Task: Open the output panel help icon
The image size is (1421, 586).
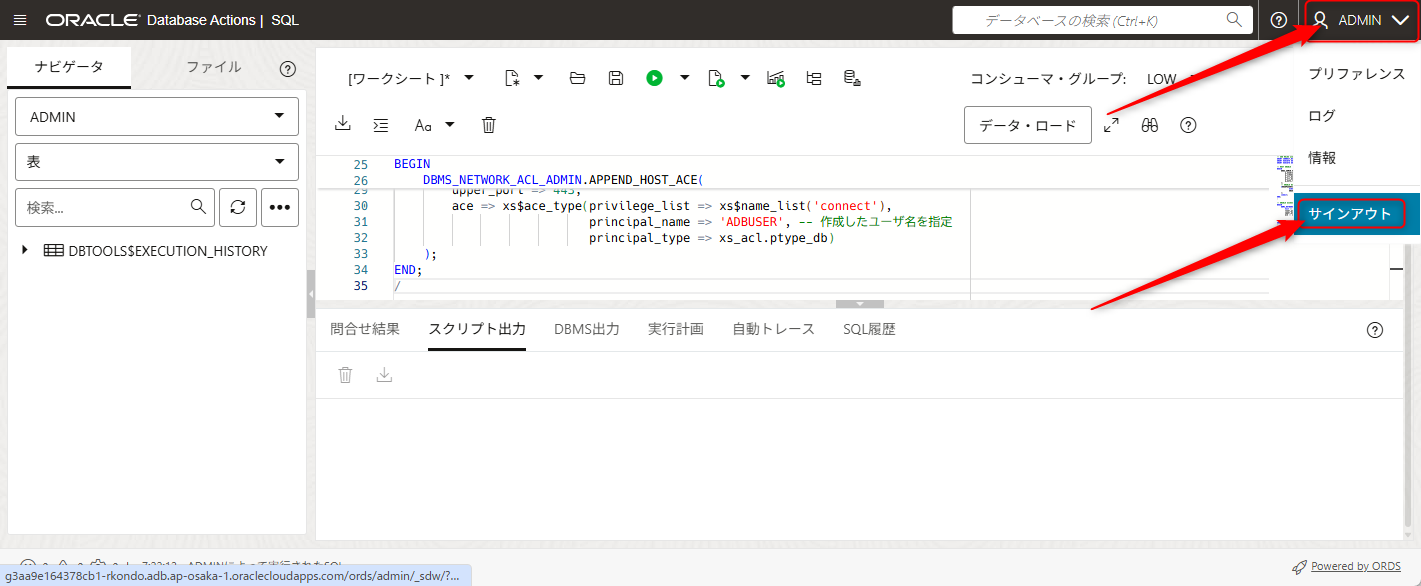Action: (x=1375, y=330)
